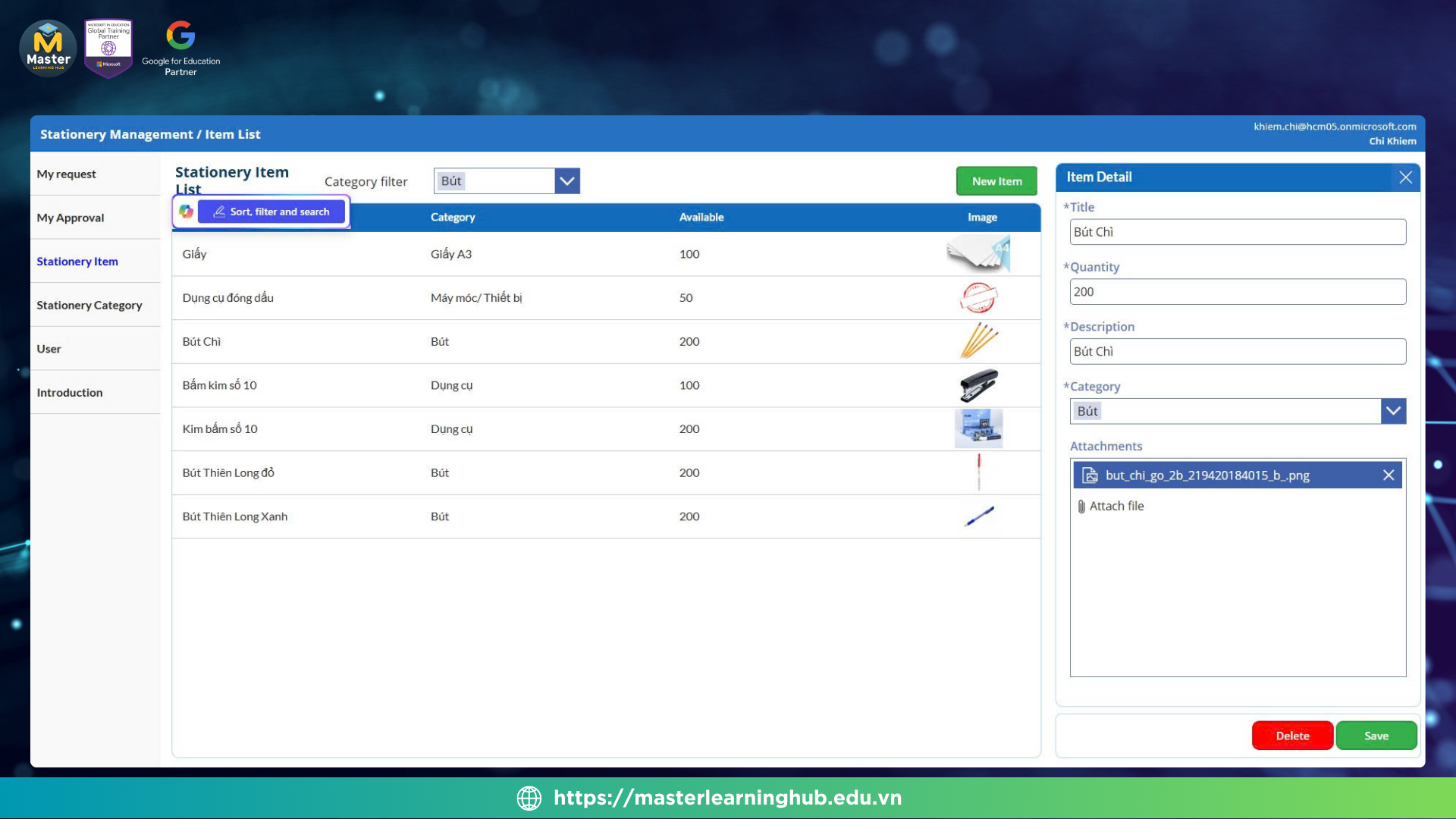Click the Copilot icon beside Sort filter
The width and height of the screenshot is (1456, 819).
(186, 212)
